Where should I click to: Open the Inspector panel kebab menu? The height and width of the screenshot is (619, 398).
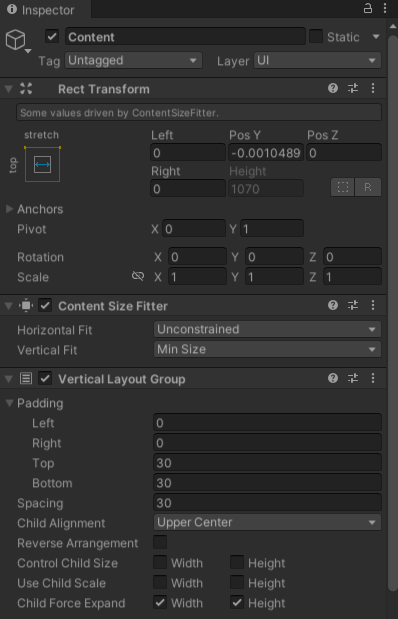coord(385,9)
